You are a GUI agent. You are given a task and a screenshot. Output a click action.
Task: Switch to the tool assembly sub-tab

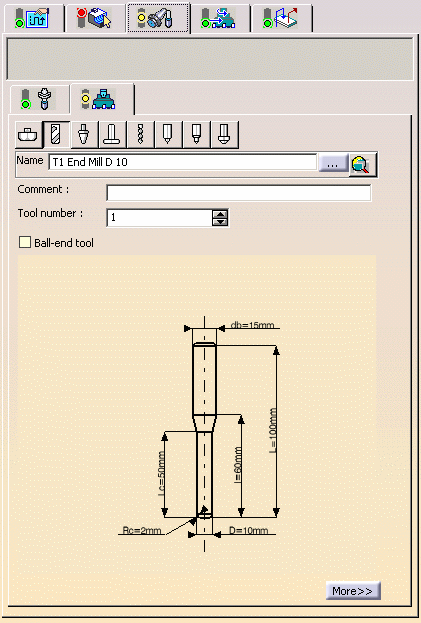38,99
